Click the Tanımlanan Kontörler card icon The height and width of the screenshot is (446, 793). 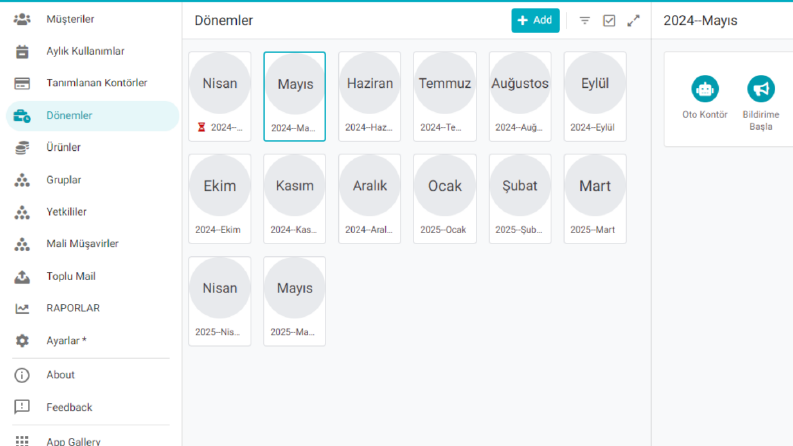(x=22, y=83)
